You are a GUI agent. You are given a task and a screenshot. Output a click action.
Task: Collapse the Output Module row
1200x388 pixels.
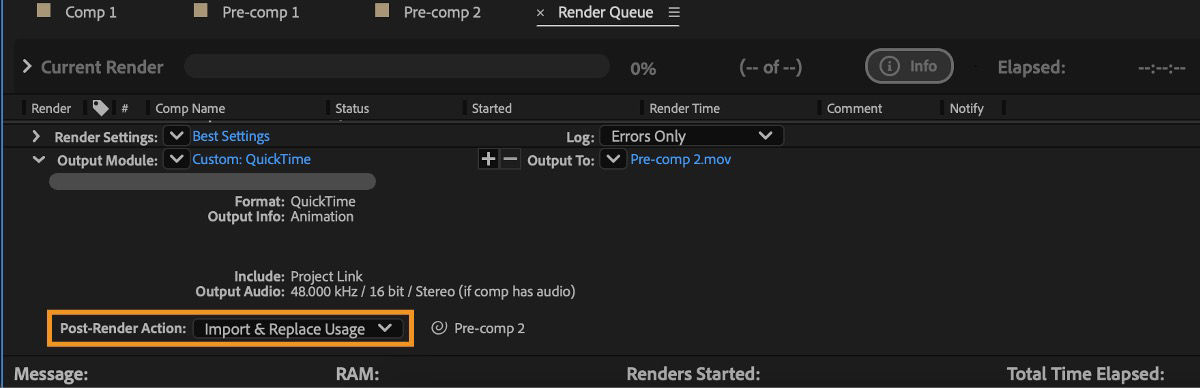[38, 159]
